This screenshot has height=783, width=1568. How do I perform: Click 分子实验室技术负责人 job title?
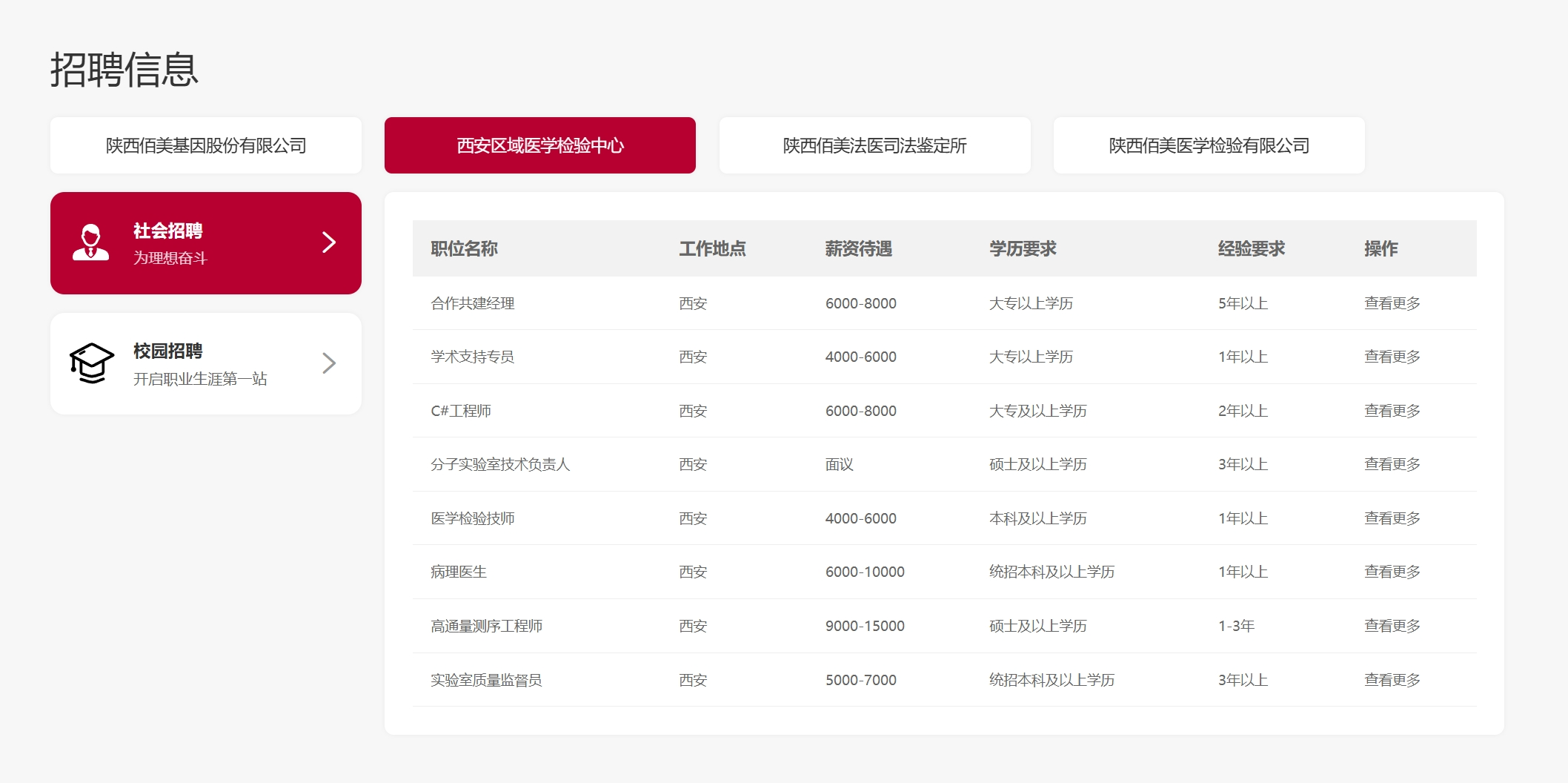coord(500,464)
